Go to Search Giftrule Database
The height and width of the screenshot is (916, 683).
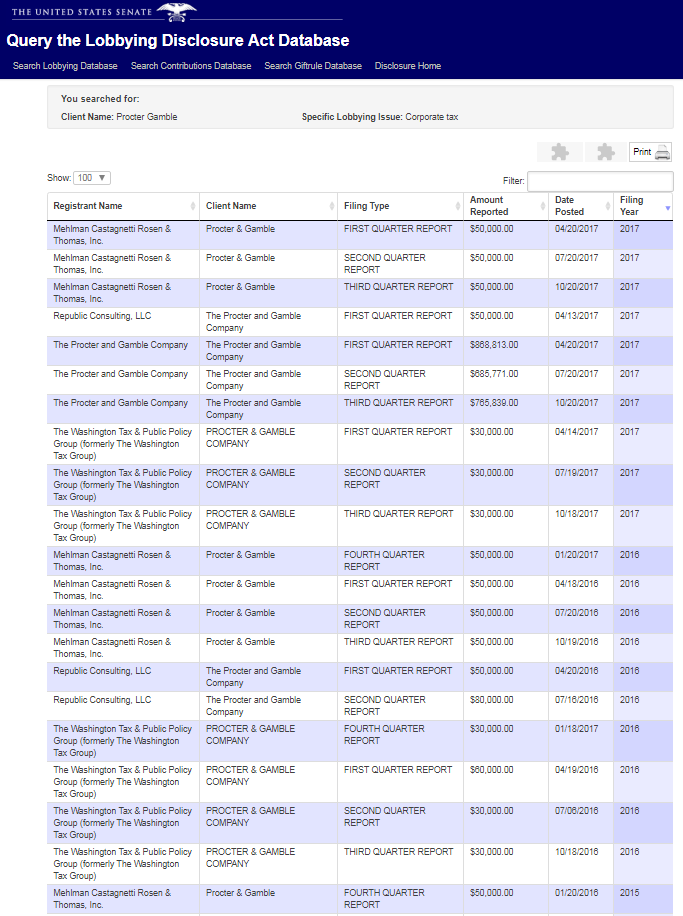(313, 66)
